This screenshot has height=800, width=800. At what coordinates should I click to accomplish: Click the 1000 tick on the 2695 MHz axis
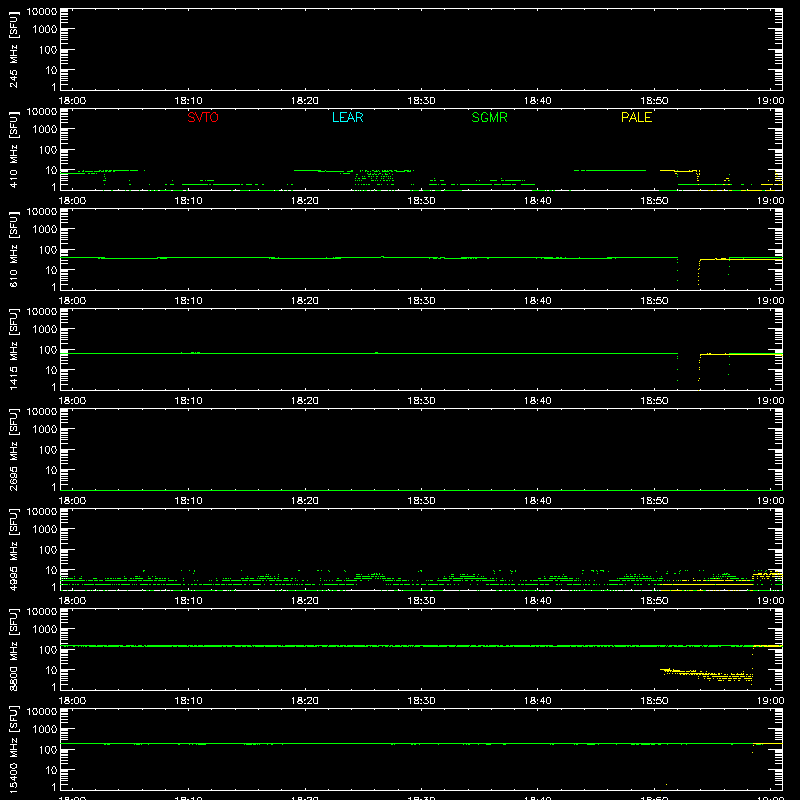point(45,430)
